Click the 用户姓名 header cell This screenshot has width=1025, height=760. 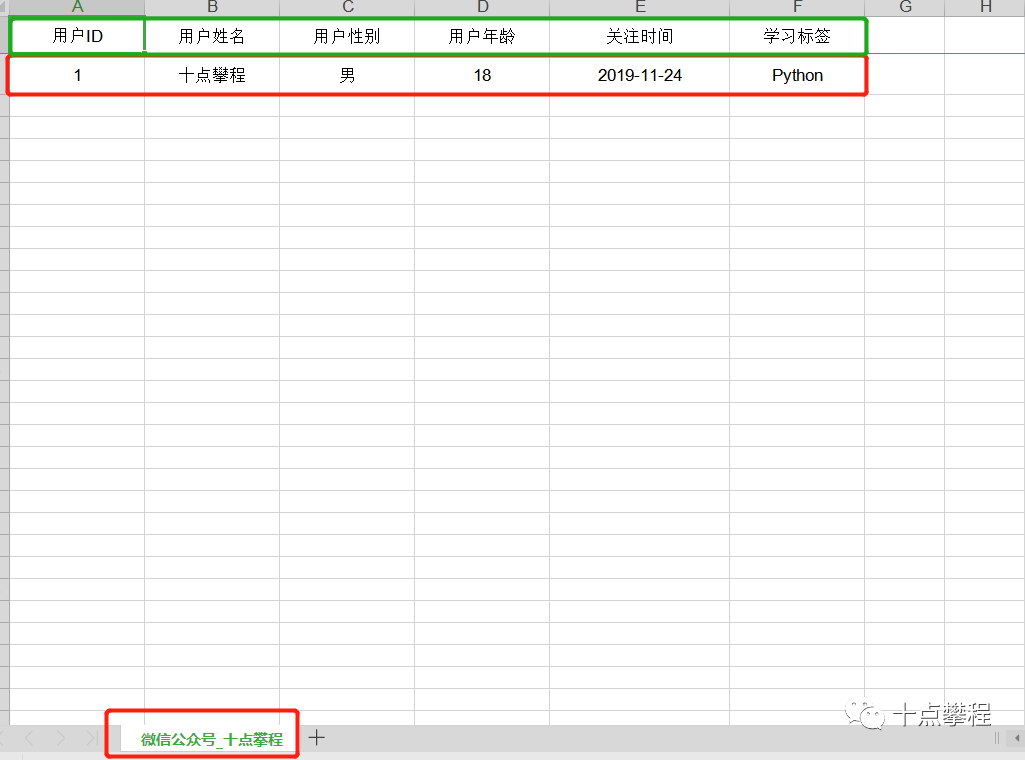coord(212,35)
